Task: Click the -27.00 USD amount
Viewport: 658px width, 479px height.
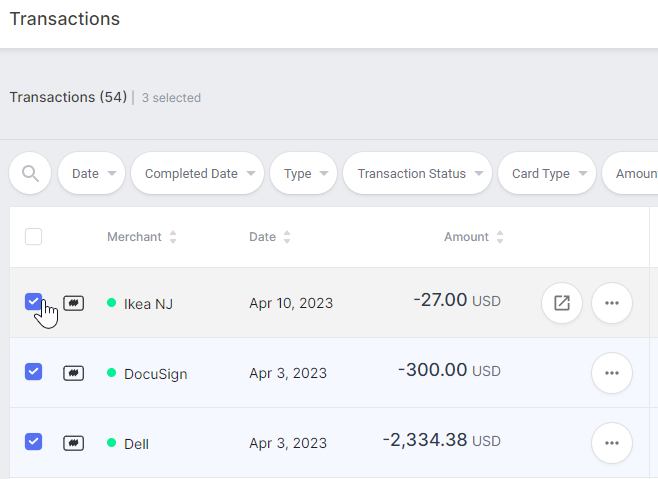Action: pos(457,301)
